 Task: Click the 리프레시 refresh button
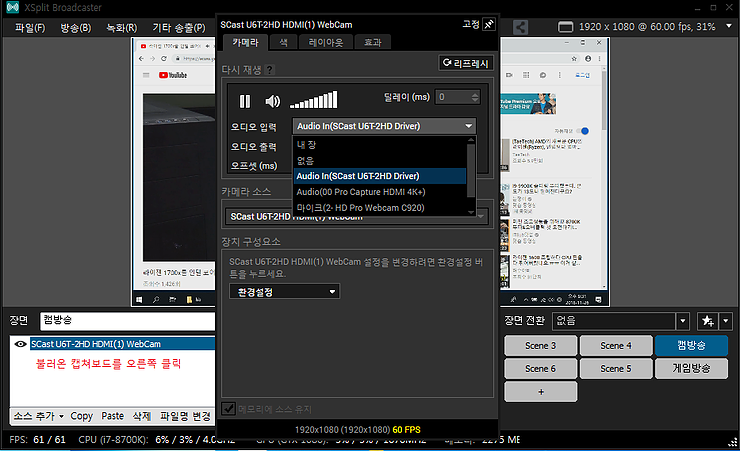coord(466,63)
